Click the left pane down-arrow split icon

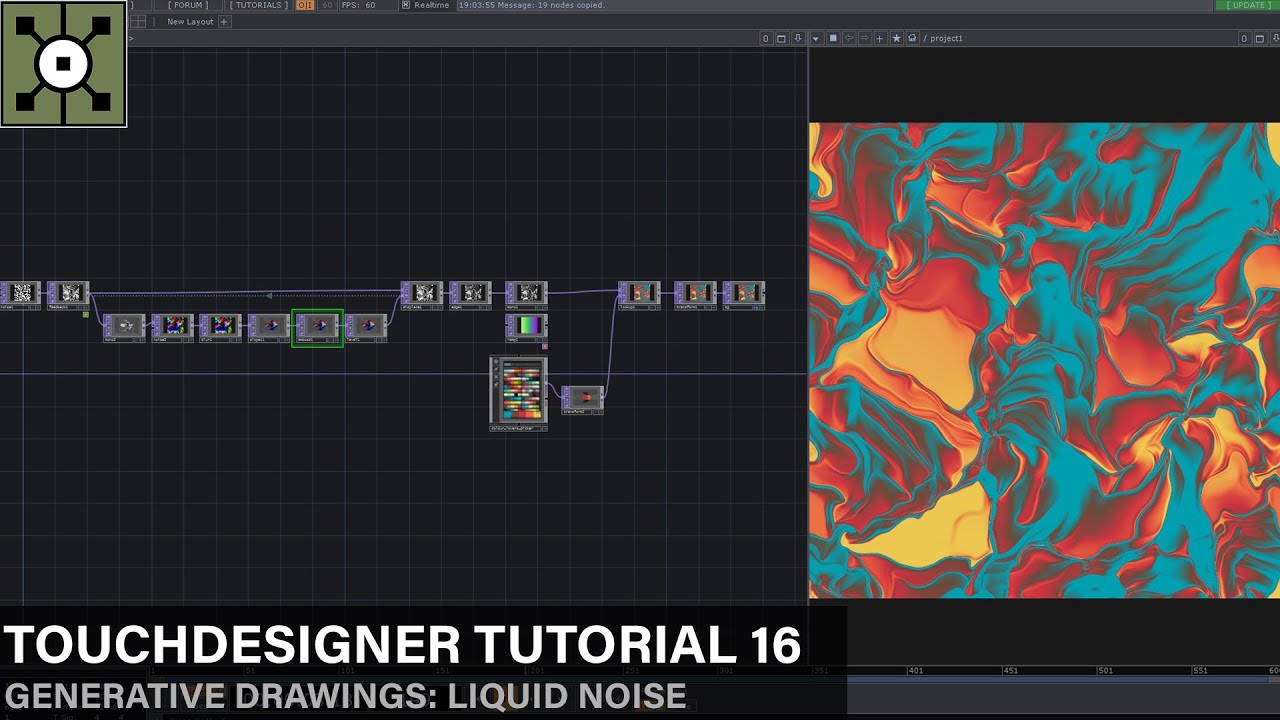[x=798, y=38]
